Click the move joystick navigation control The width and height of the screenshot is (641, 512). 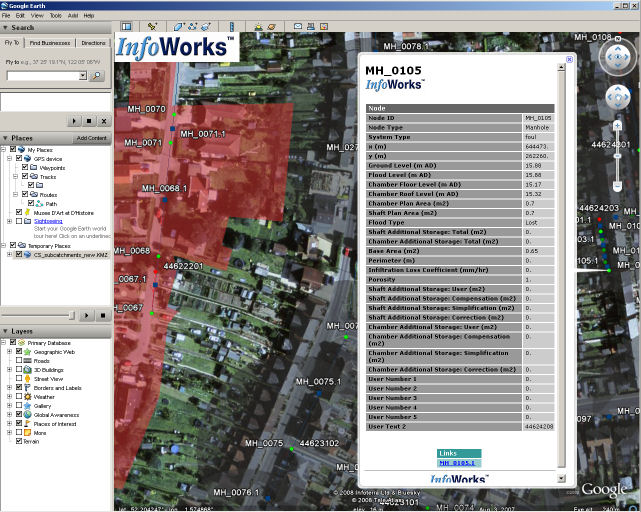point(618,97)
